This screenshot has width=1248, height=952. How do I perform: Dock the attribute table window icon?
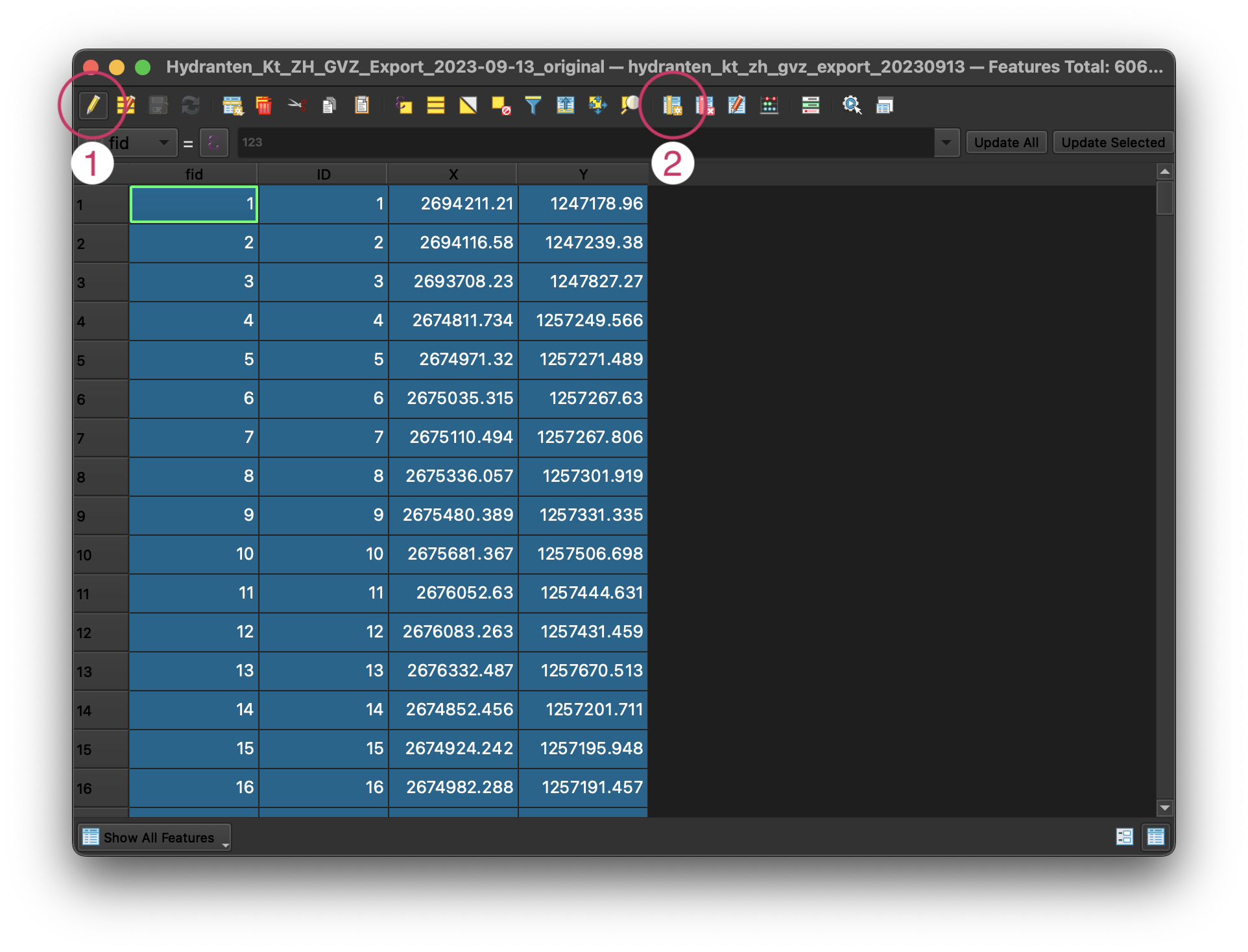coord(884,105)
